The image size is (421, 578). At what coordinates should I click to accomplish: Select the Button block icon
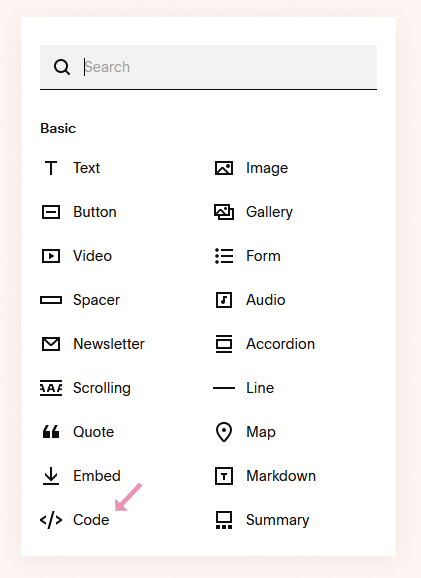pos(51,212)
